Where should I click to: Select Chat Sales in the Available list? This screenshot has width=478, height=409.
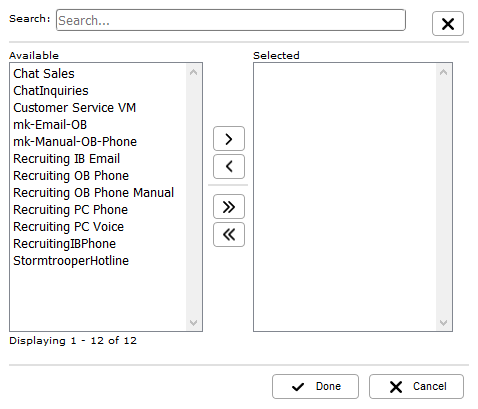click(x=98, y=73)
